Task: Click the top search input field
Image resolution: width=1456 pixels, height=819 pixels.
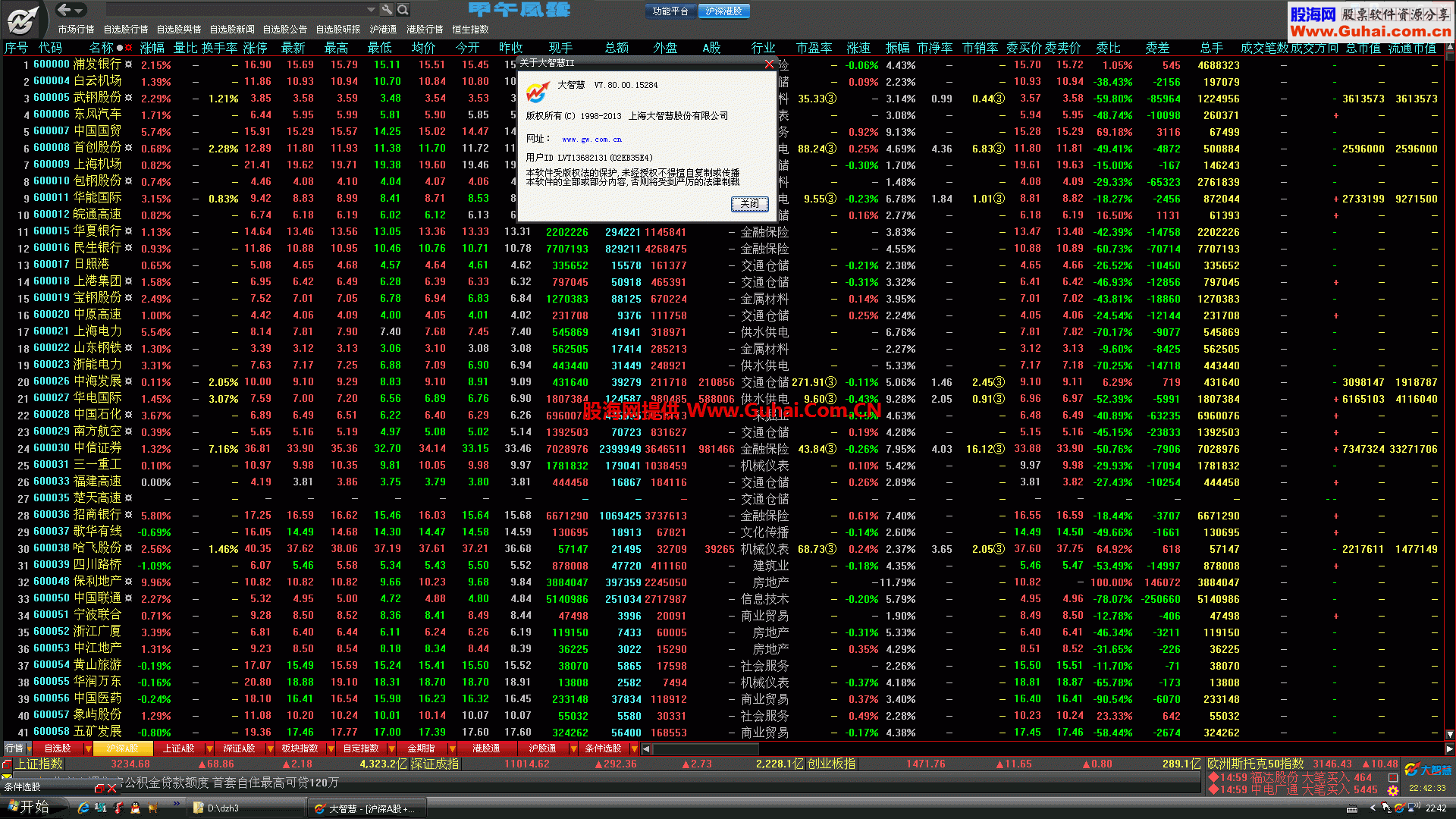Action: (x=235, y=10)
